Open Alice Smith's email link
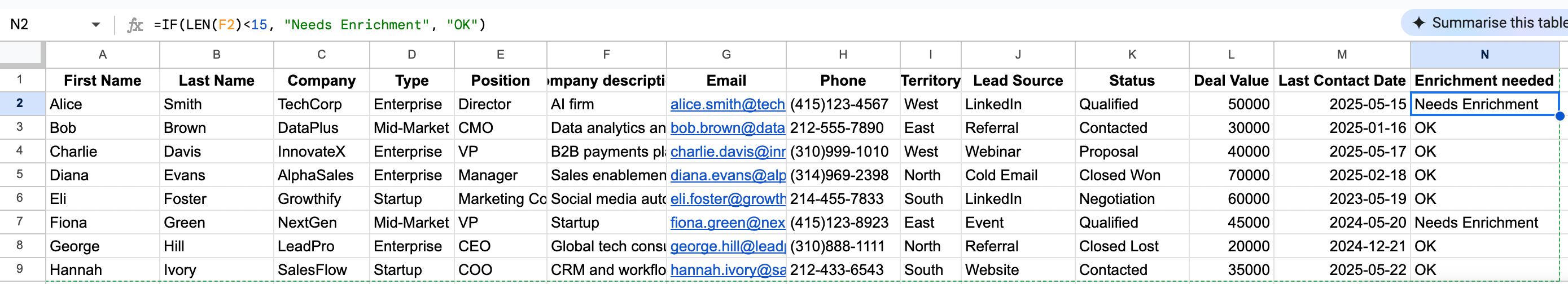Image resolution: width=1568 pixels, height=284 pixels. click(727, 105)
